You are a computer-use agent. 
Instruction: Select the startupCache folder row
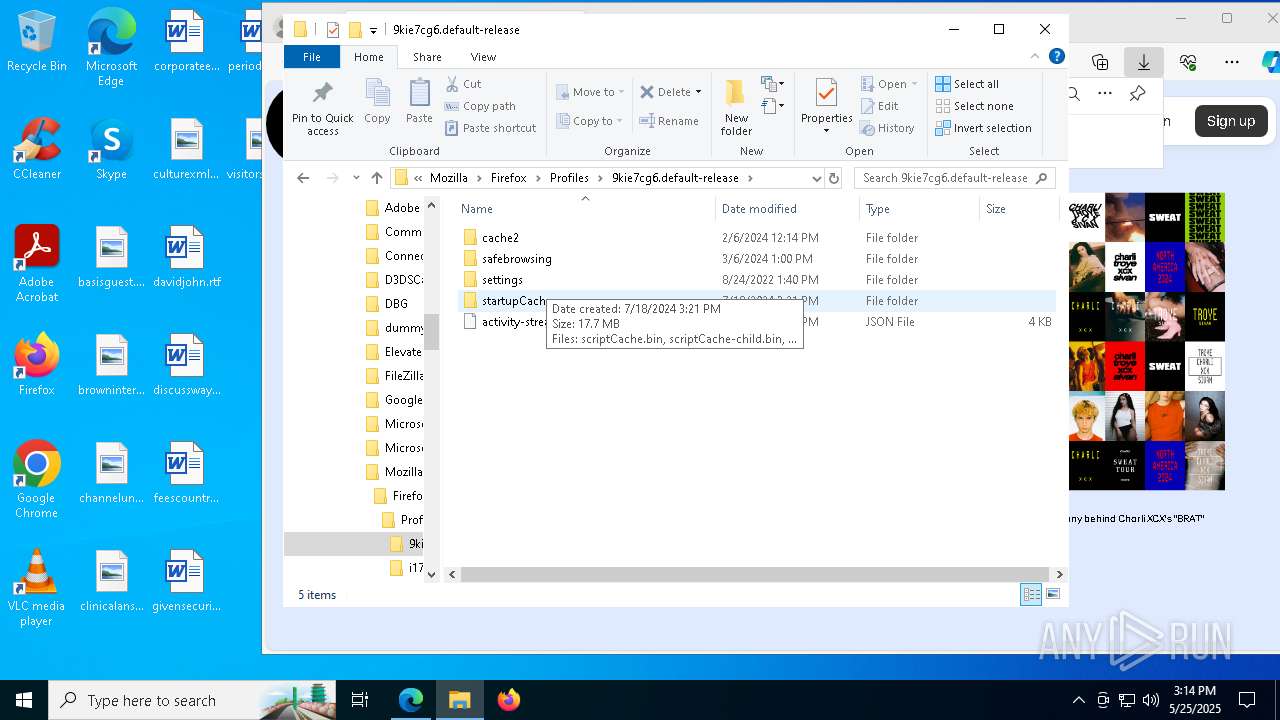(x=758, y=301)
